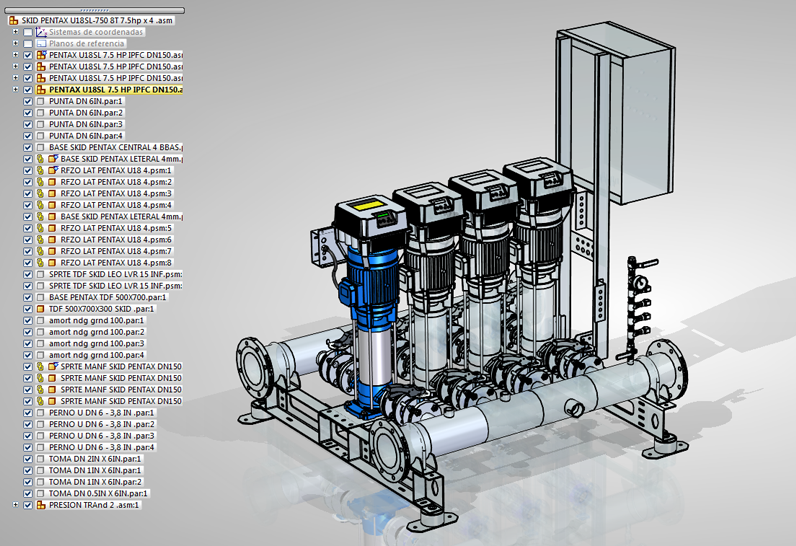
Task: Select the Planos de referencia label
Action: pos(86,44)
